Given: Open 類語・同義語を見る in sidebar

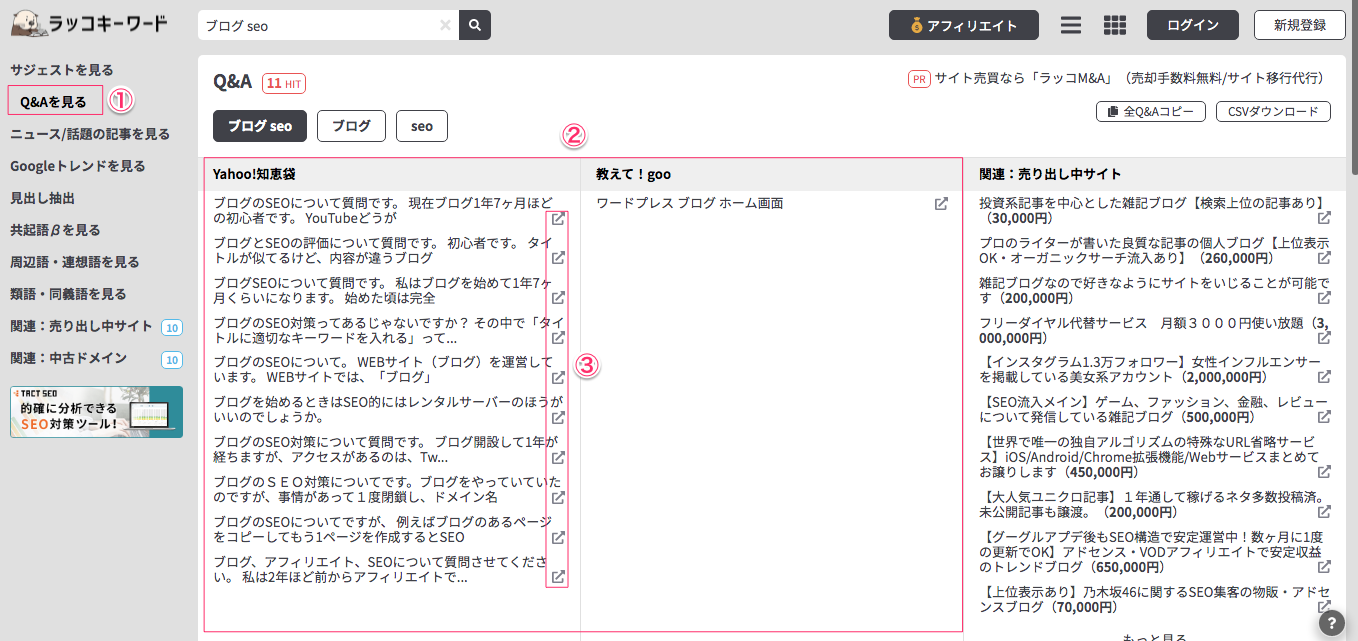Looking at the screenshot, I should pos(68,294).
